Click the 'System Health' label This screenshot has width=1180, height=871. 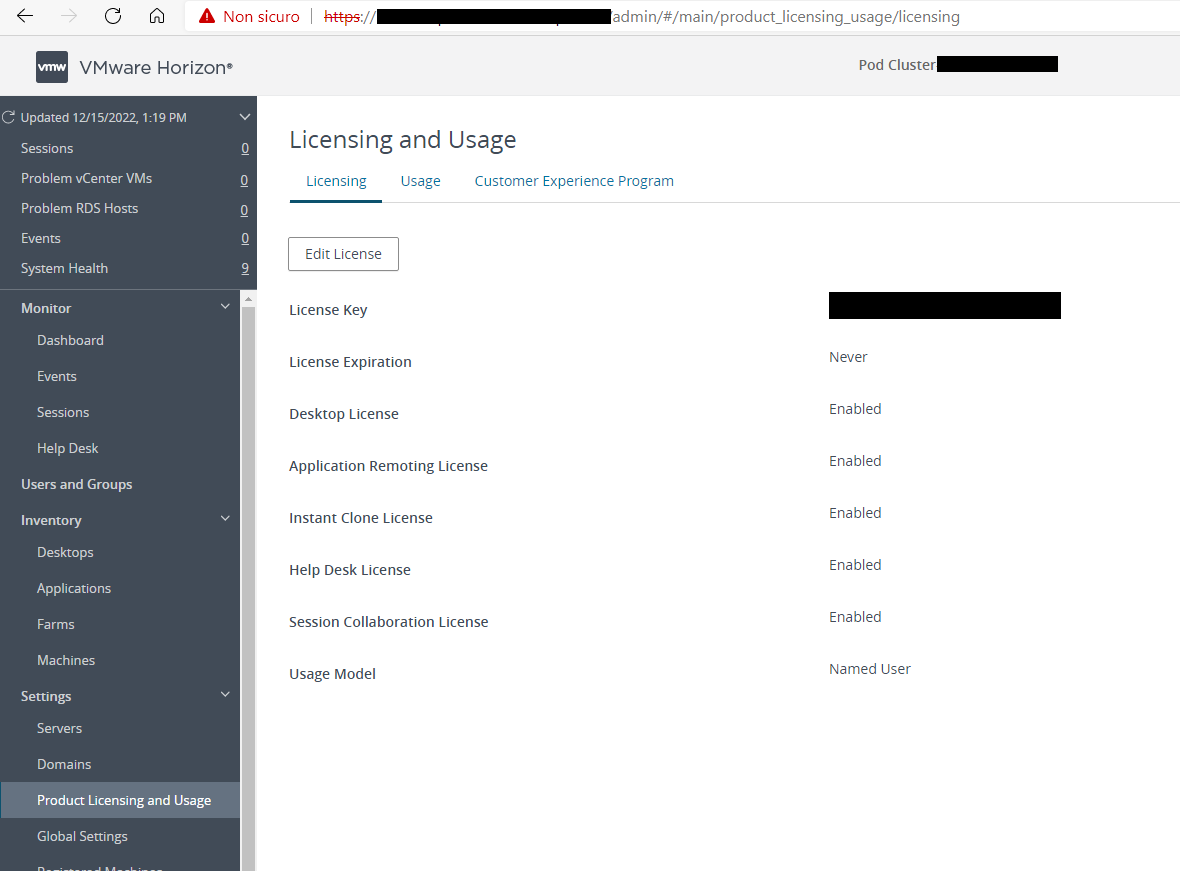pyautogui.click(x=65, y=269)
